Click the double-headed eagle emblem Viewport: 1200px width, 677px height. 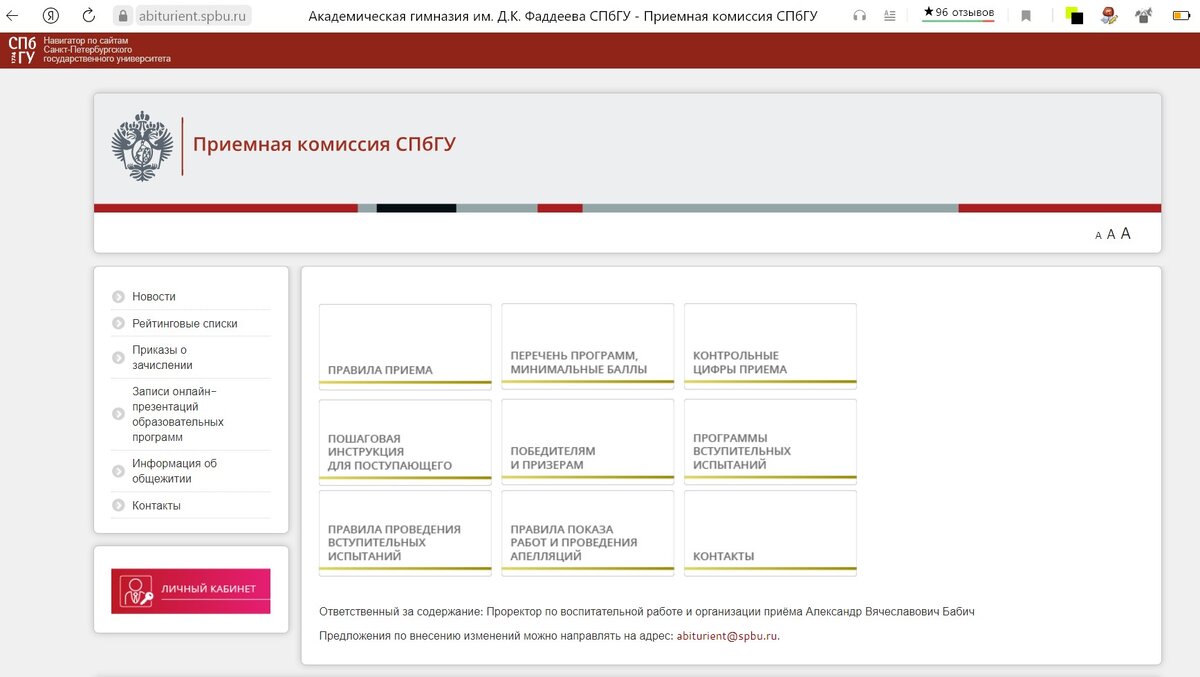pos(142,146)
